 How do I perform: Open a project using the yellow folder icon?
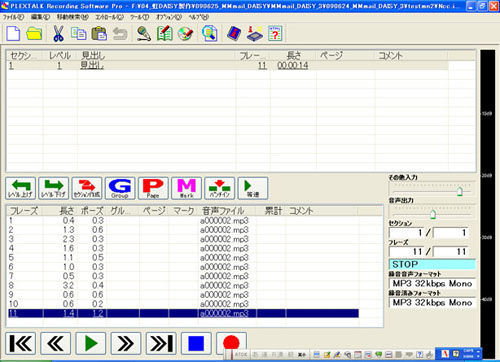pyautogui.click(x=34, y=34)
